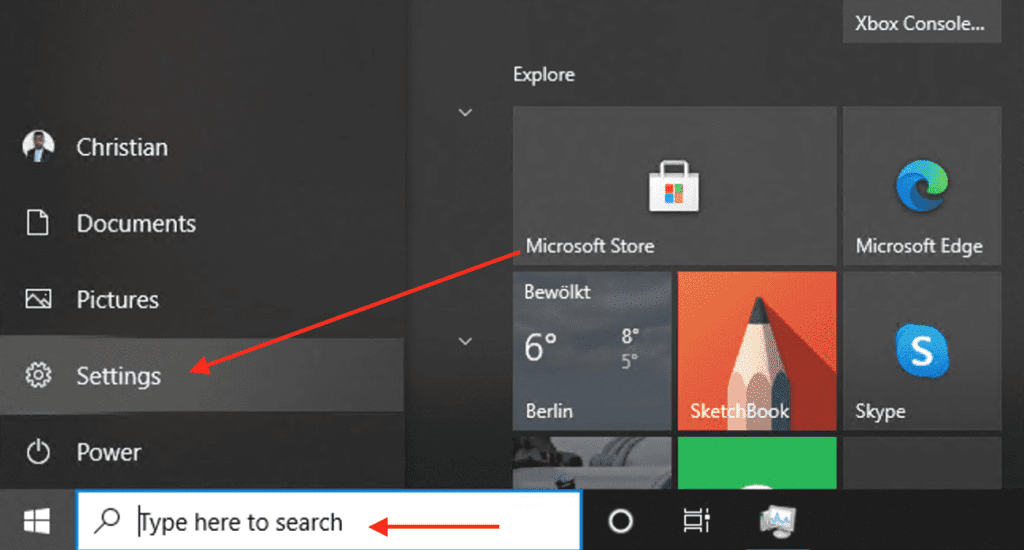Open the Skype tile

[x=921, y=350]
